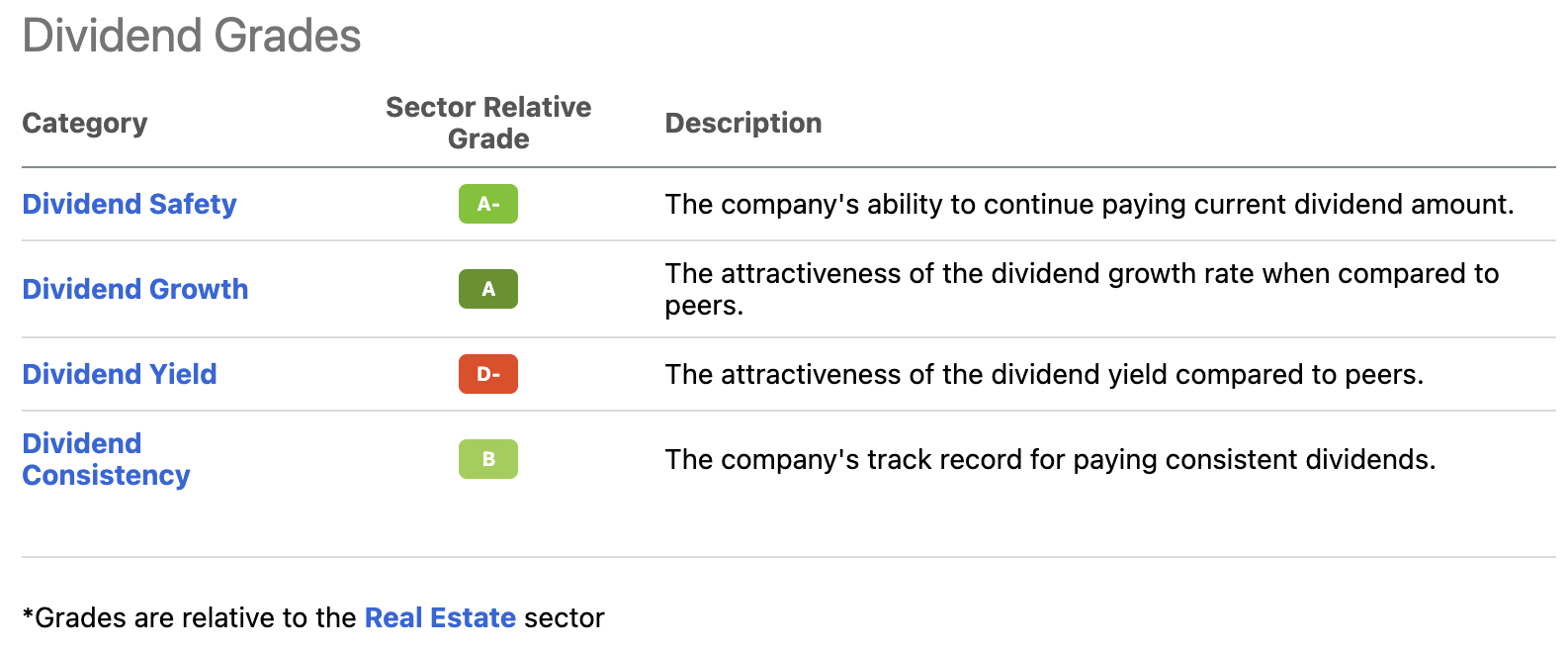The image size is (1568, 651).
Task: Go to Dividend Consistency details
Action: click(x=106, y=459)
